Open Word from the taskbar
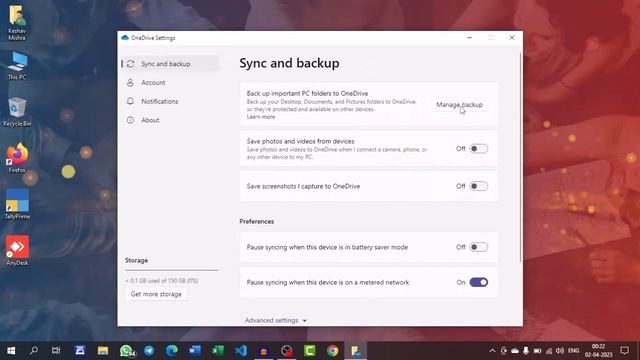640x360 pixels. point(195,351)
